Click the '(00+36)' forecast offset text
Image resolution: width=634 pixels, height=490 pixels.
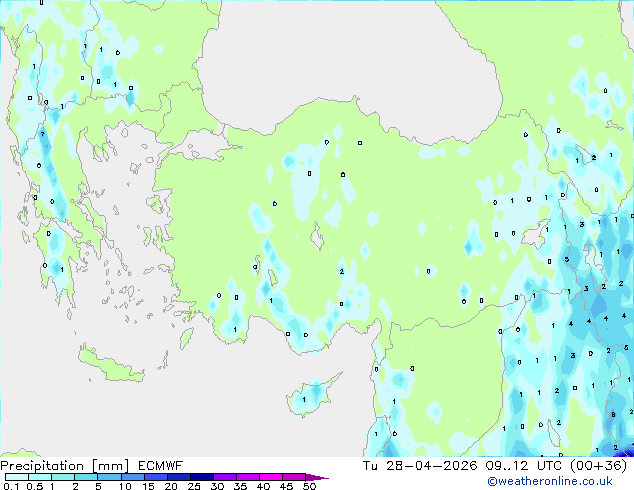[598, 466]
